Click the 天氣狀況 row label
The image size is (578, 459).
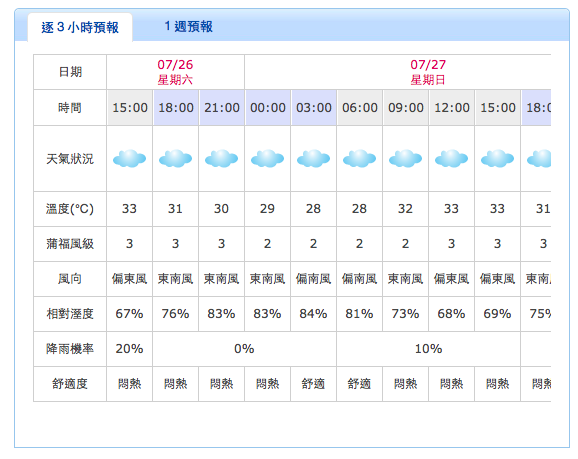coord(70,159)
